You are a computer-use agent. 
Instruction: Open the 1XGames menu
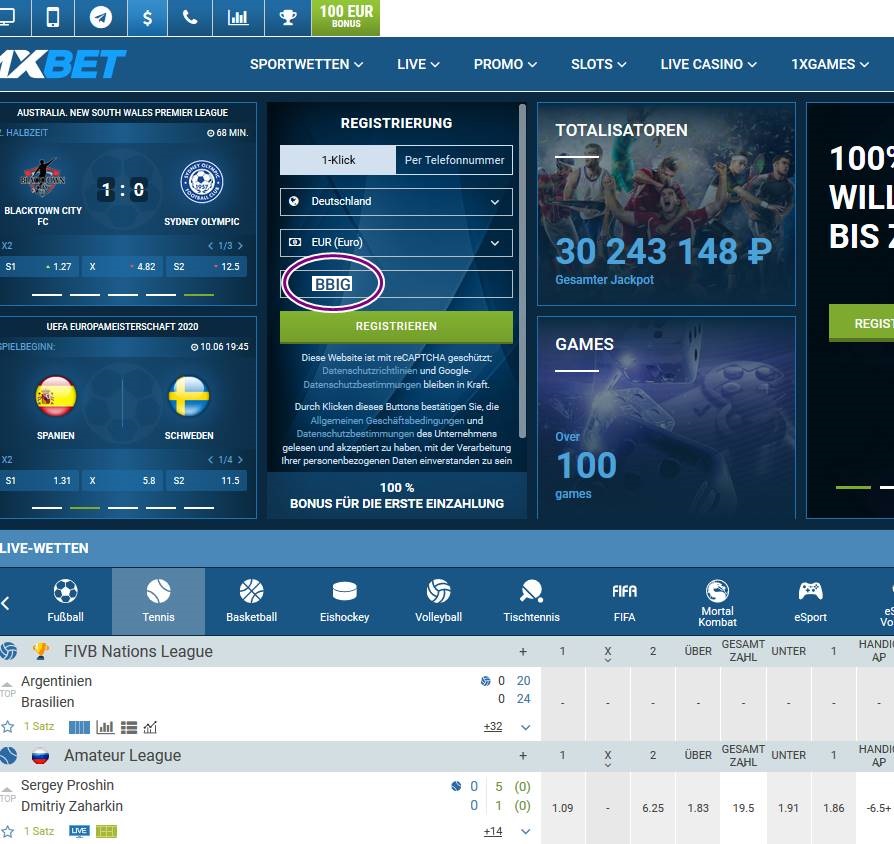(x=830, y=64)
